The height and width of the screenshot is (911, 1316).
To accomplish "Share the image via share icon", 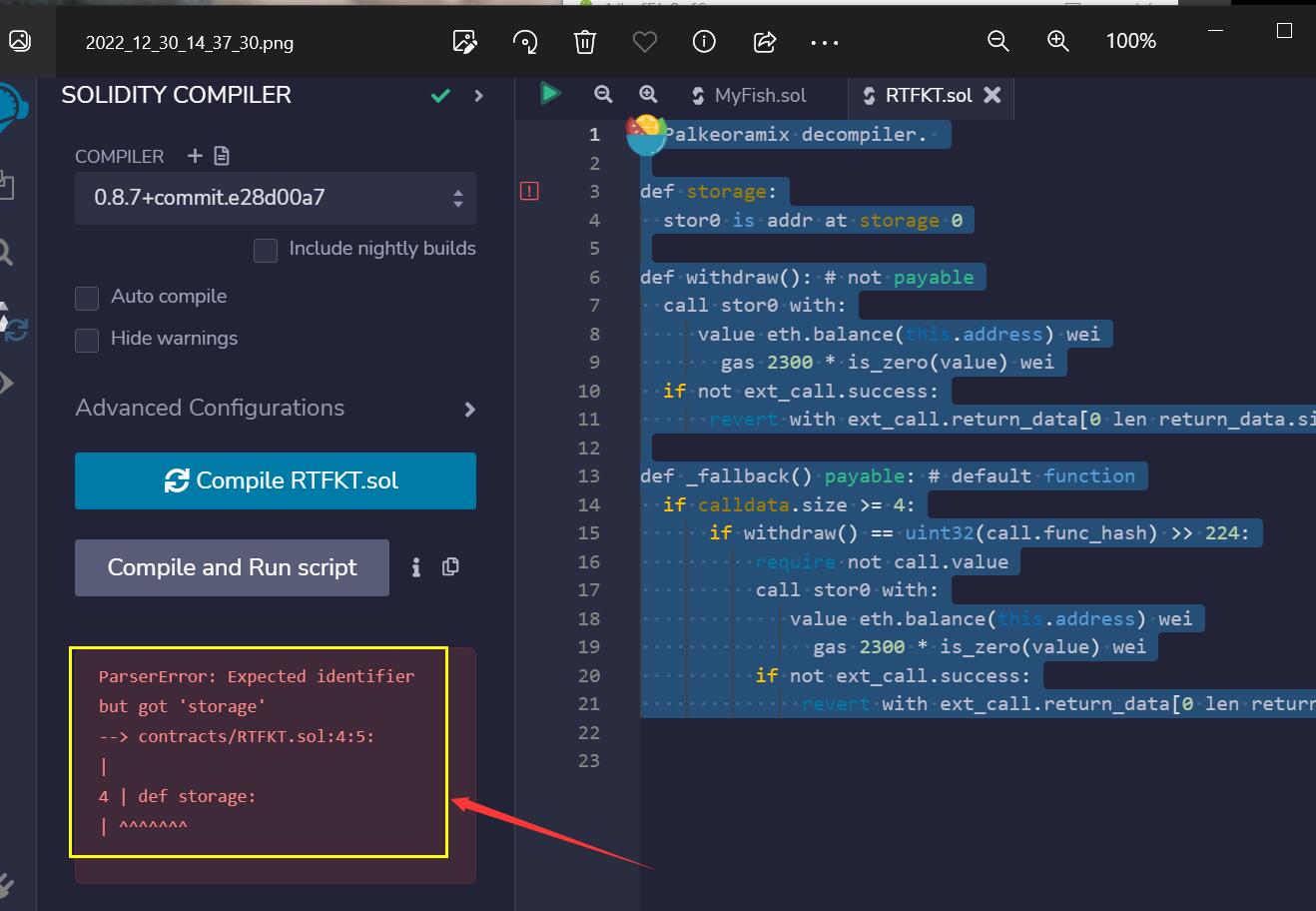I will pyautogui.click(x=765, y=41).
